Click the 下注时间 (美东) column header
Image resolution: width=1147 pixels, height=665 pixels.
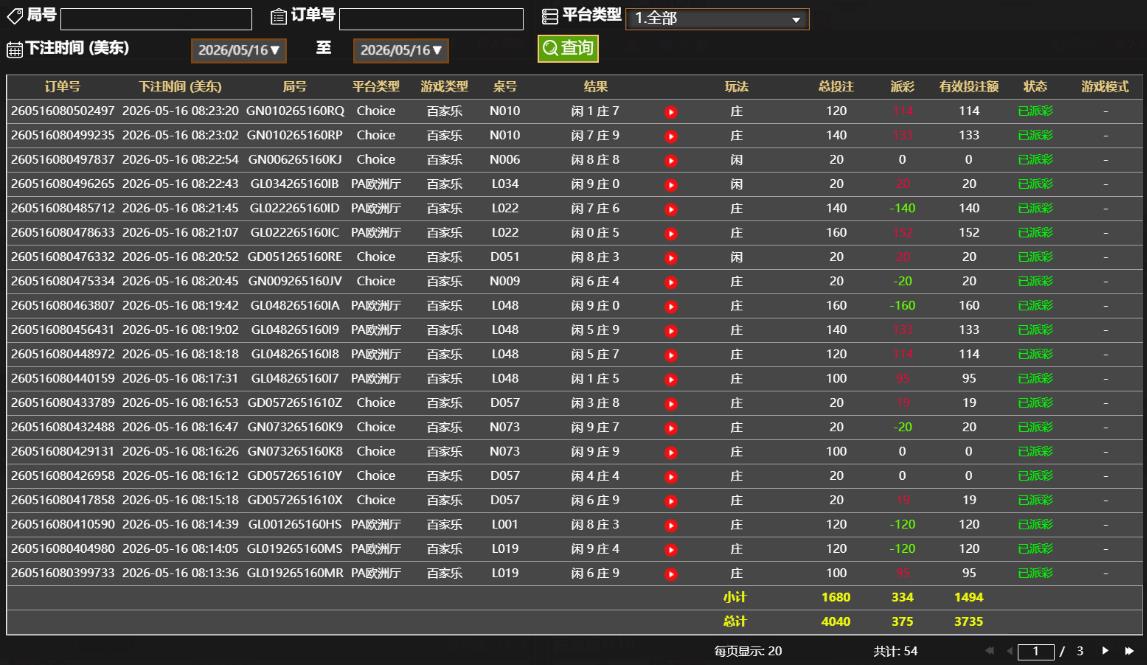click(x=180, y=86)
